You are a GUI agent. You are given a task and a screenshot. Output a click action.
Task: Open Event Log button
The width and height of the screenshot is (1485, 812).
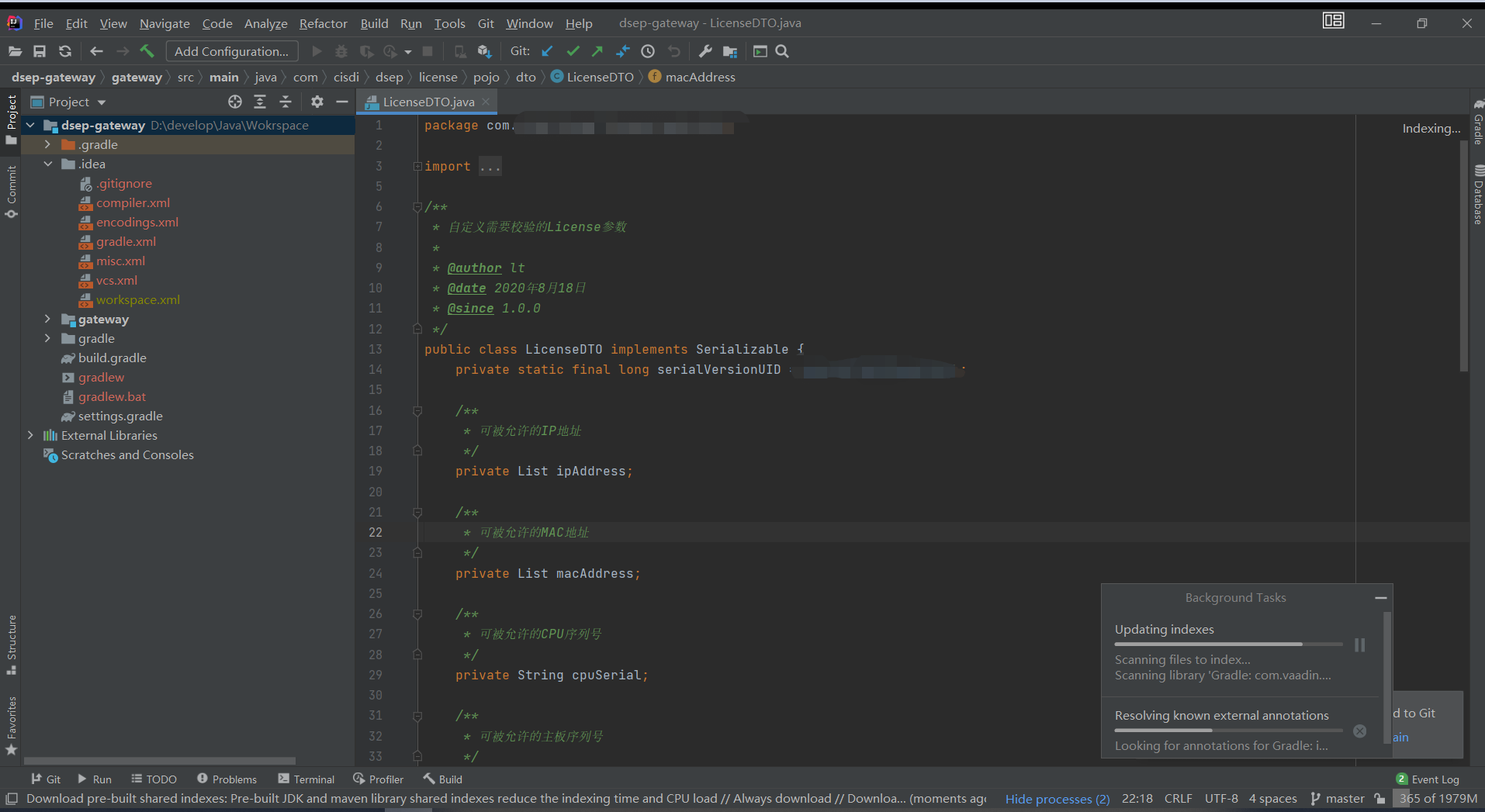[x=1428, y=779]
